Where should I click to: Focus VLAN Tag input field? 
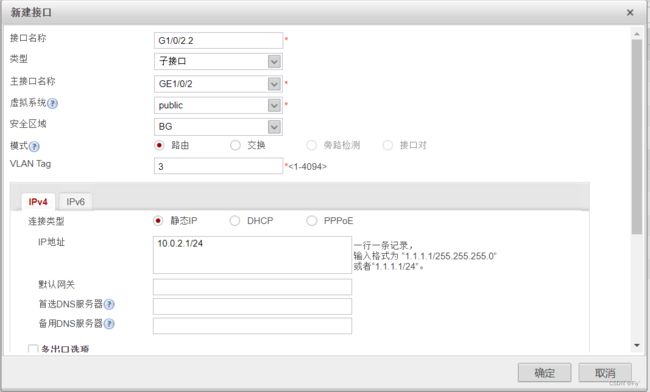(218, 166)
